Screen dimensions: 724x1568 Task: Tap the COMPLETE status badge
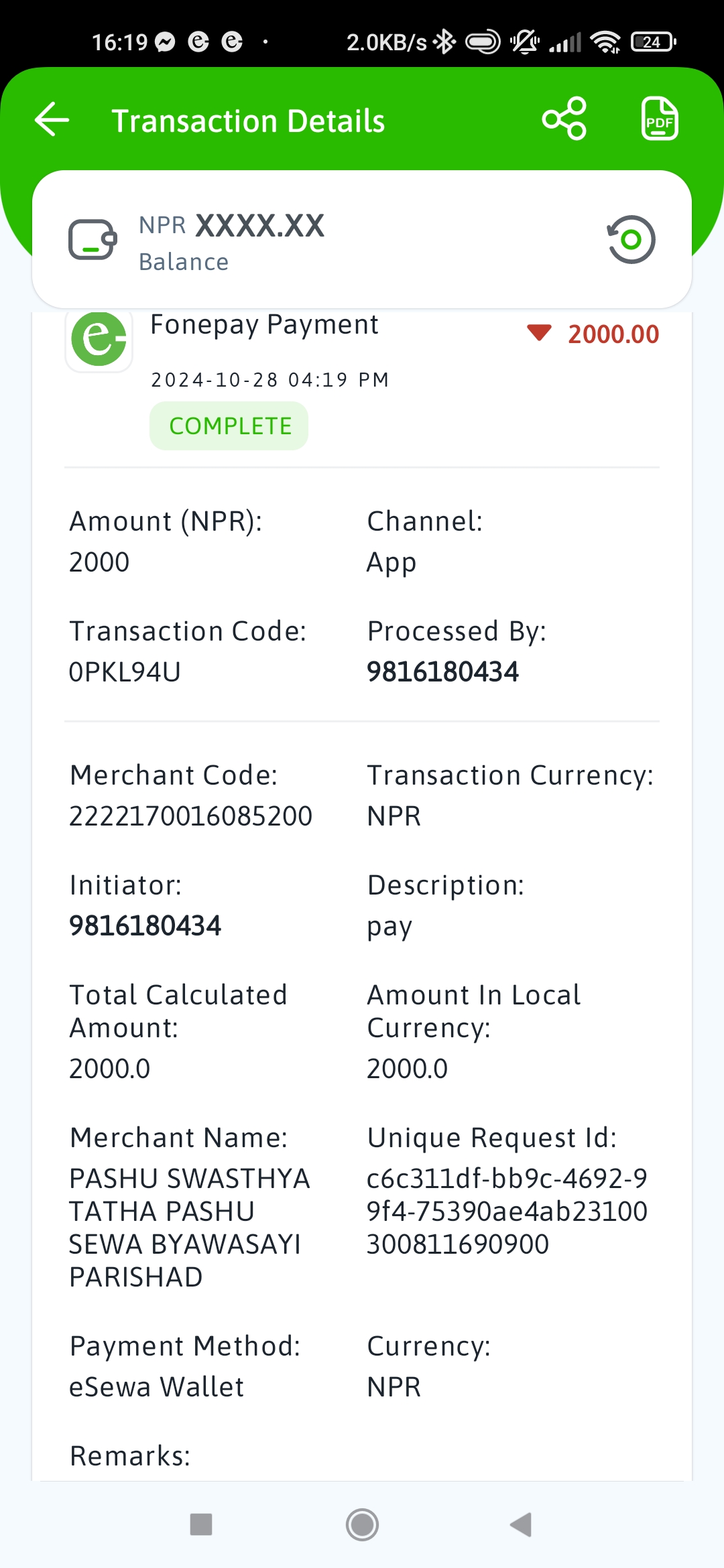(229, 426)
